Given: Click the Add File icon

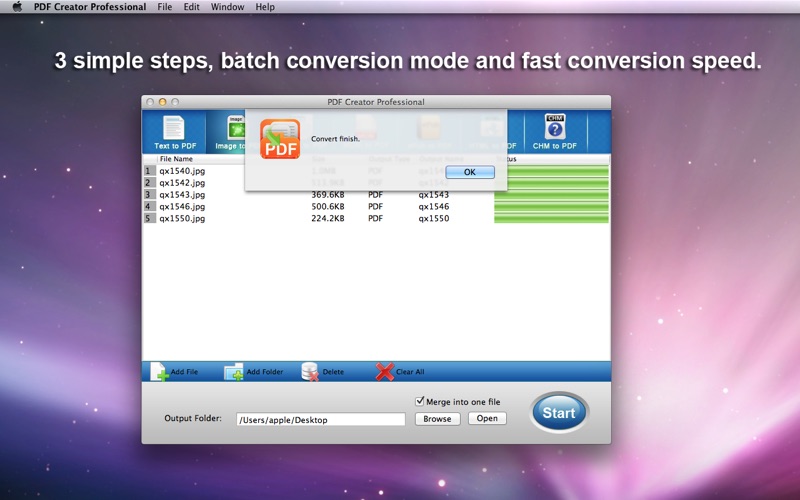Looking at the screenshot, I should 159,371.
